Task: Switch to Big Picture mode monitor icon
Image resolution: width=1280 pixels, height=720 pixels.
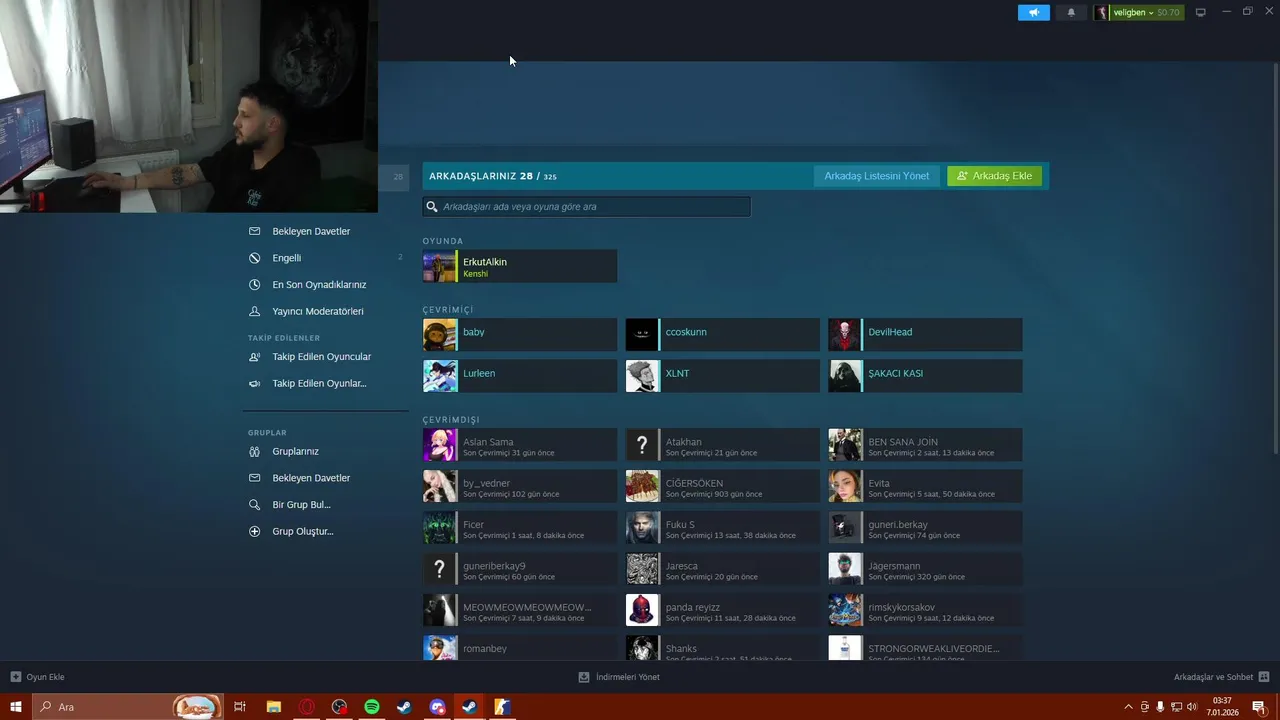Action: pos(1201,12)
